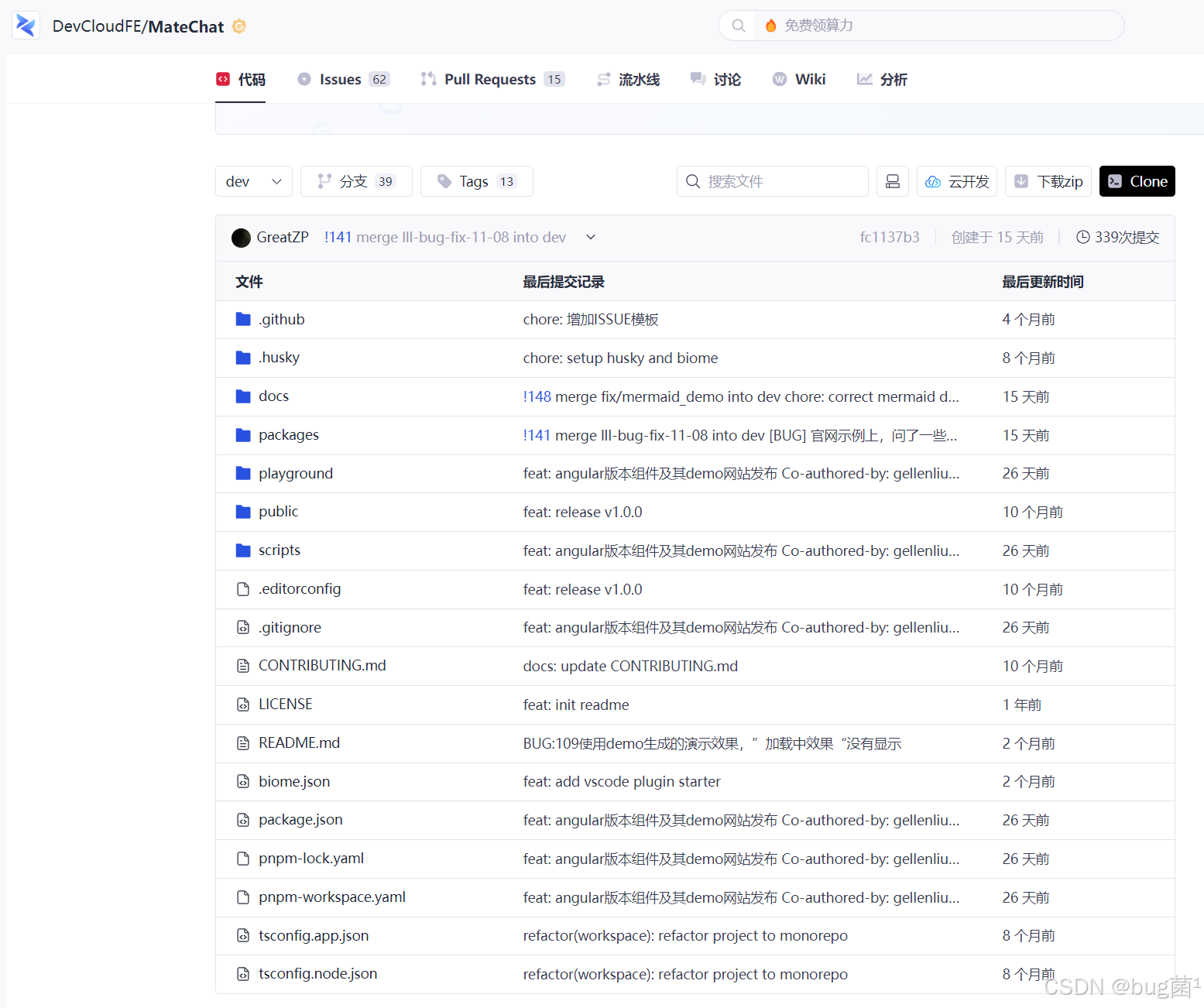The image size is (1204, 1008).
Task: Click the public folder icon
Action: (243, 512)
